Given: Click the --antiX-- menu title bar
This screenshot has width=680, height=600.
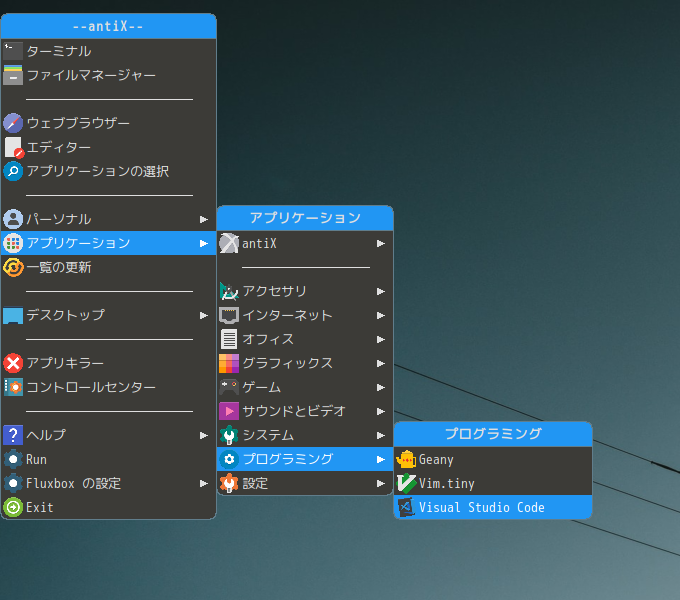Looking at the screenshot, I should tap(108, 26).
